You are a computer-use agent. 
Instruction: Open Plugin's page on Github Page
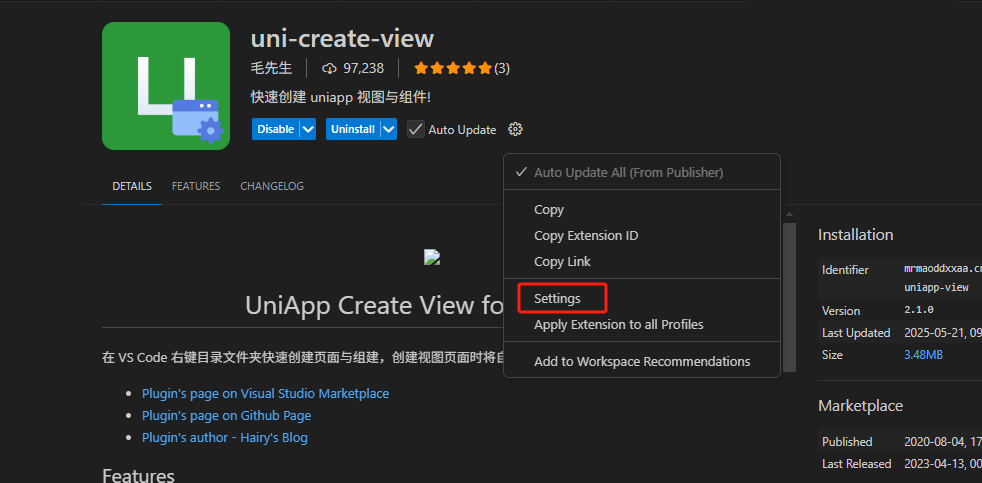(x=227, y=415)
